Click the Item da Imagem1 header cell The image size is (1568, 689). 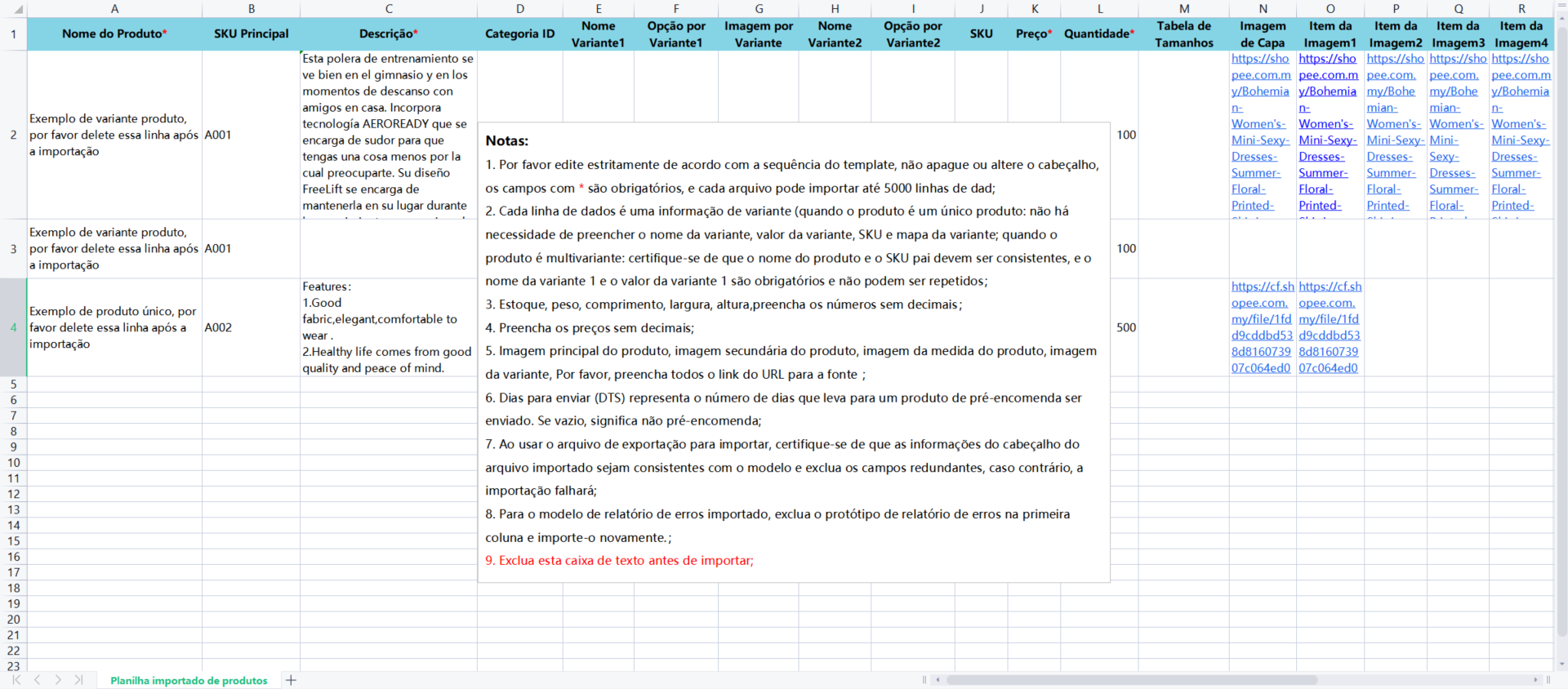tap(1330, 34)
